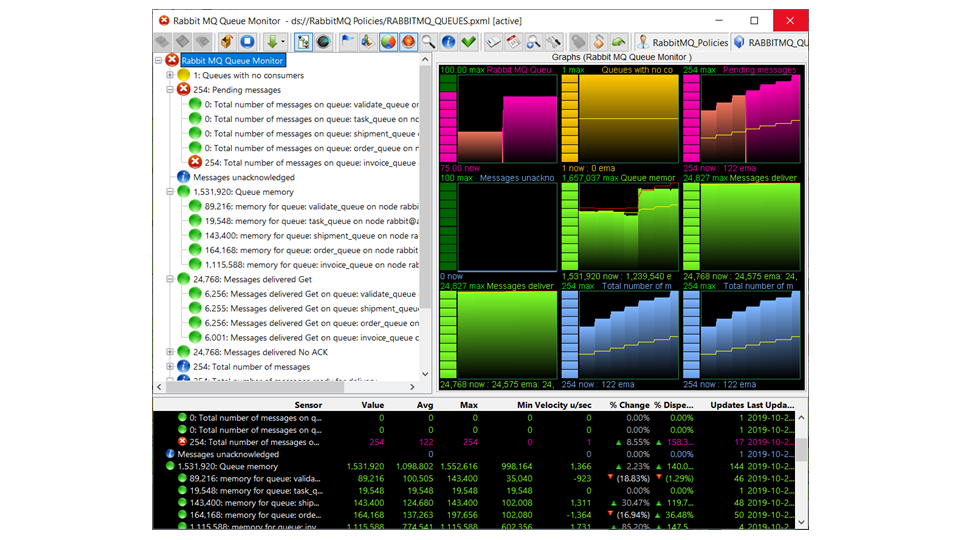Select 6,255 Messages delivered Get shipment_queue row
Image resolution: width=960 pixels, height=540 pixels.
click(x=312, y=309)
